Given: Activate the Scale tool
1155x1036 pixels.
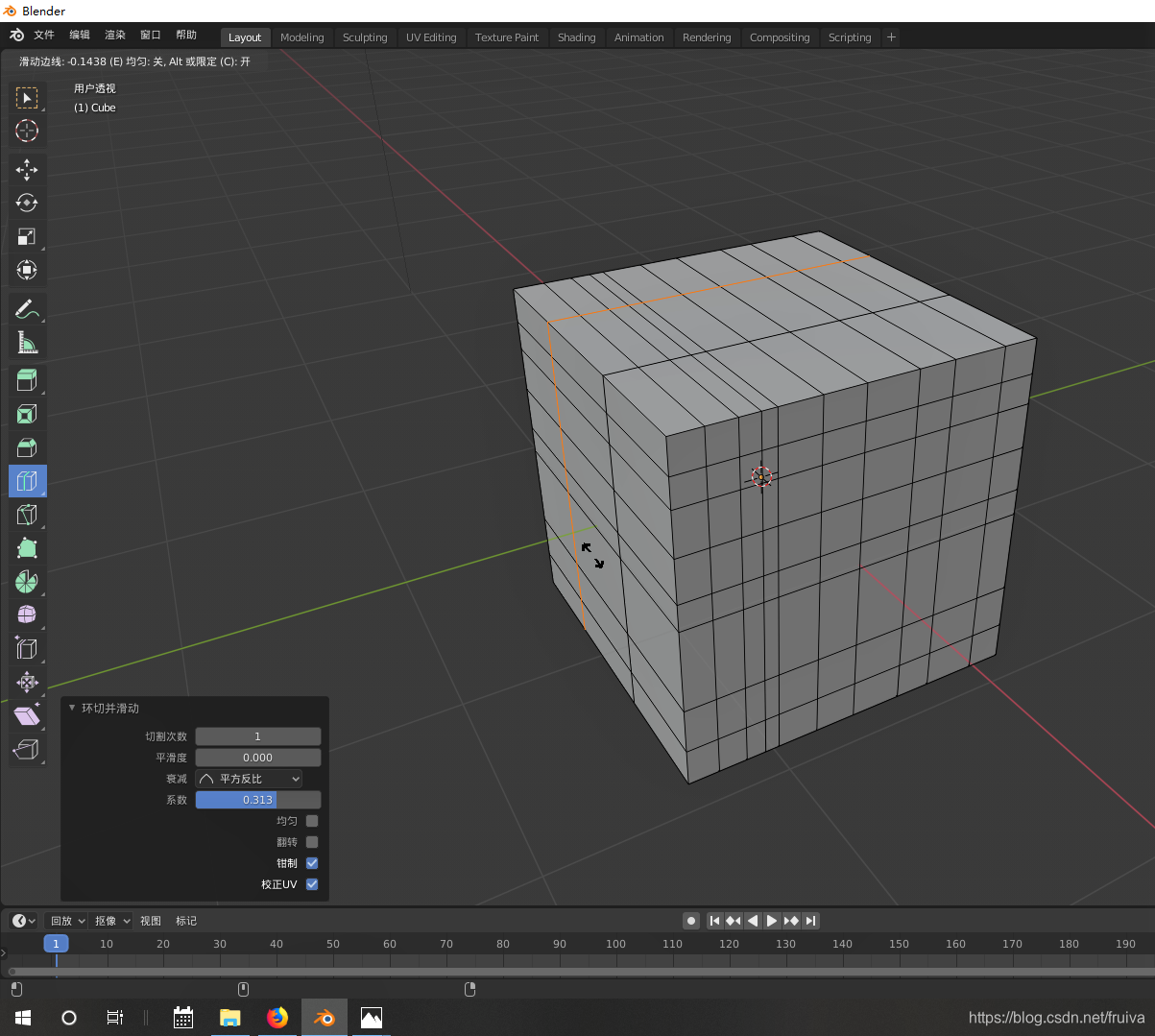Looking at the screenshot, I should pyautogui.click(x=27, y=236).
